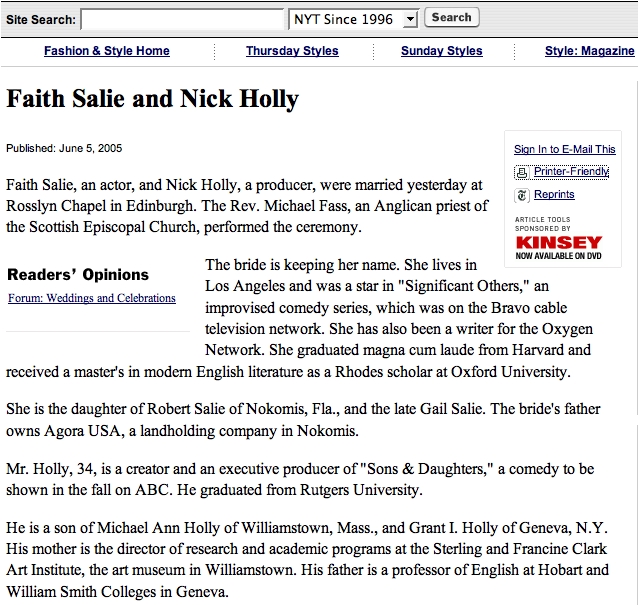638x605 pixels.
Task: Click the Reprints link
Action: click(x=554, y=194)
